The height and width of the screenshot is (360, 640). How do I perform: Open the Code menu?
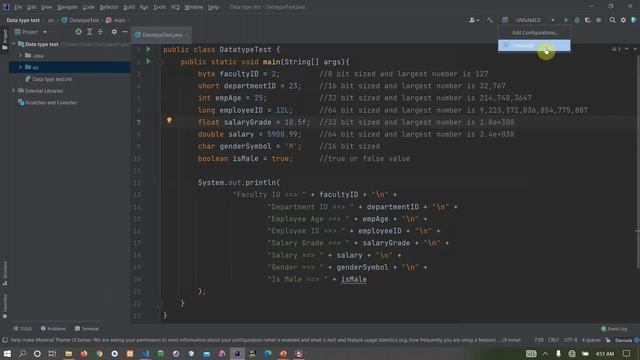[89, 7]
